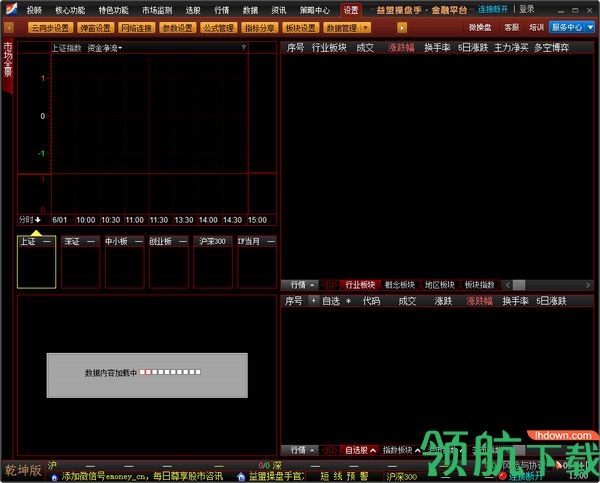Click the sector tab bar scrollbar right arrow
The height and width of the screenshot is (483, 600).
(588, 285)
